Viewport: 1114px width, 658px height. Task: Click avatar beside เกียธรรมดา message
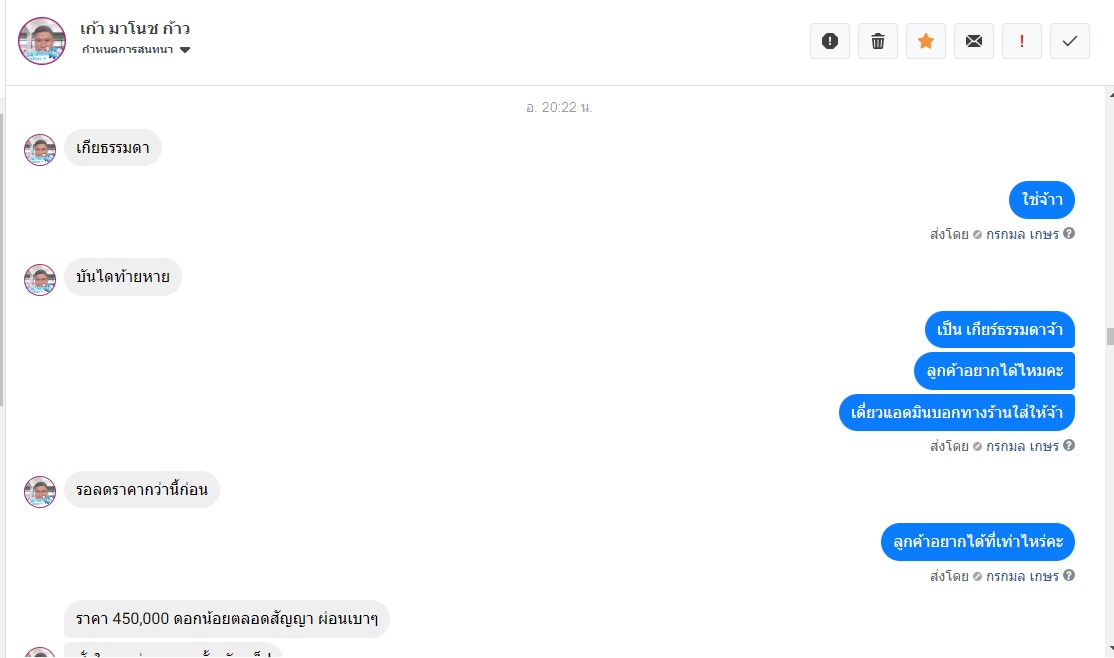pyautogui.click(x=40, y=150)
